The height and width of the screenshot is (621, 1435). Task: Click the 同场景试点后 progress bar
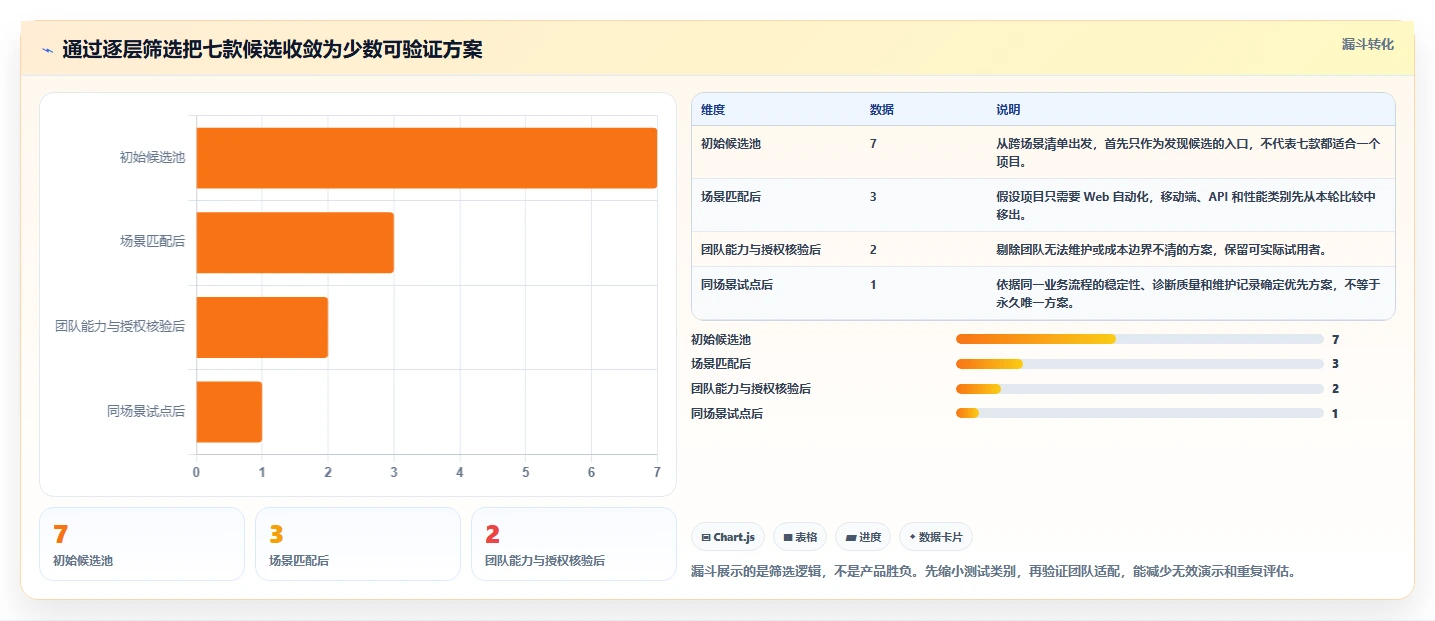coord(1140,413)
